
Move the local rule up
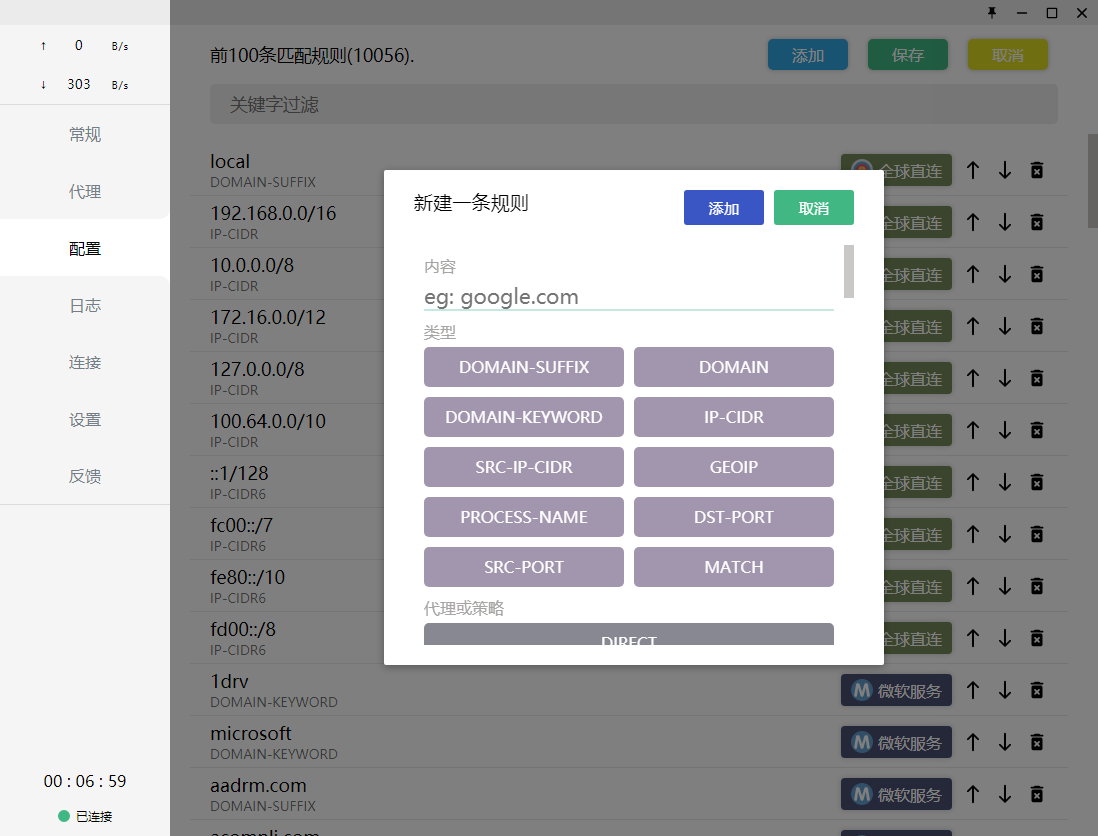[973, 170]
